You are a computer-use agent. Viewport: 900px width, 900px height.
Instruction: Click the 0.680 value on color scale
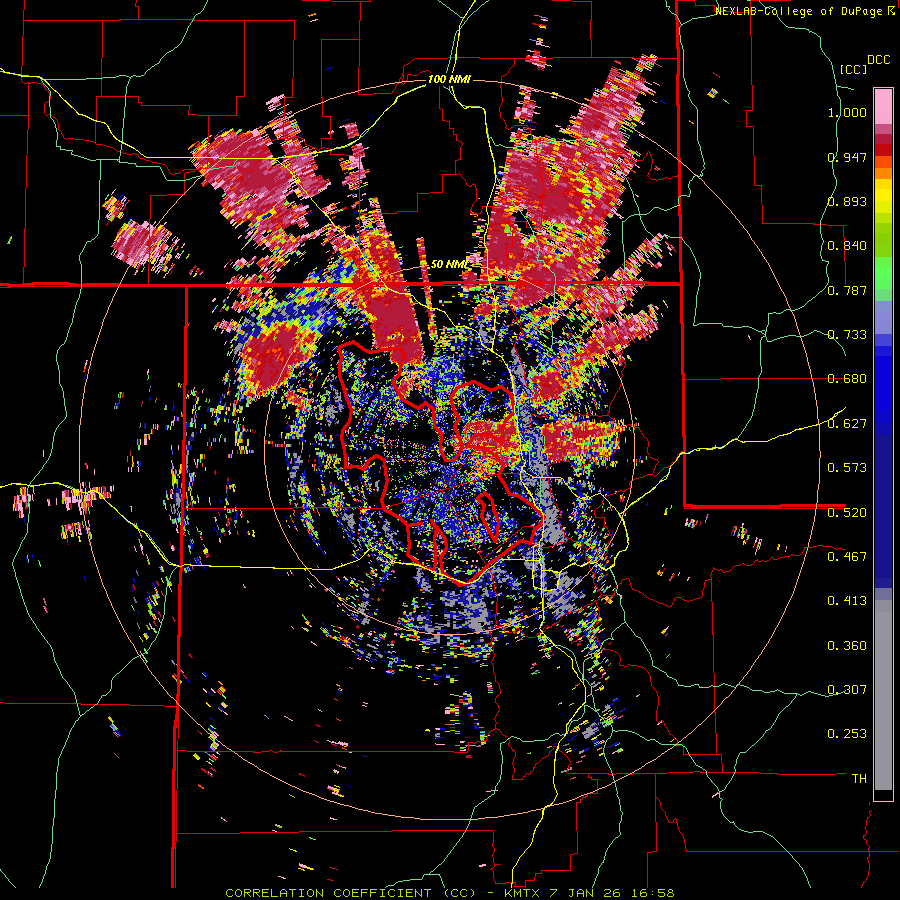point(847,379)
